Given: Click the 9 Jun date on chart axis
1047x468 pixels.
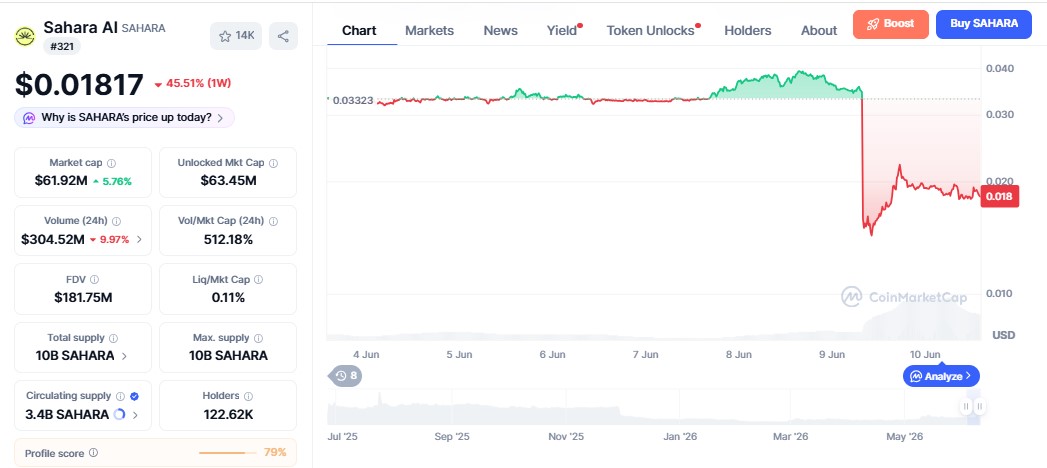Looking at the screenshot, I should [832, 355].
